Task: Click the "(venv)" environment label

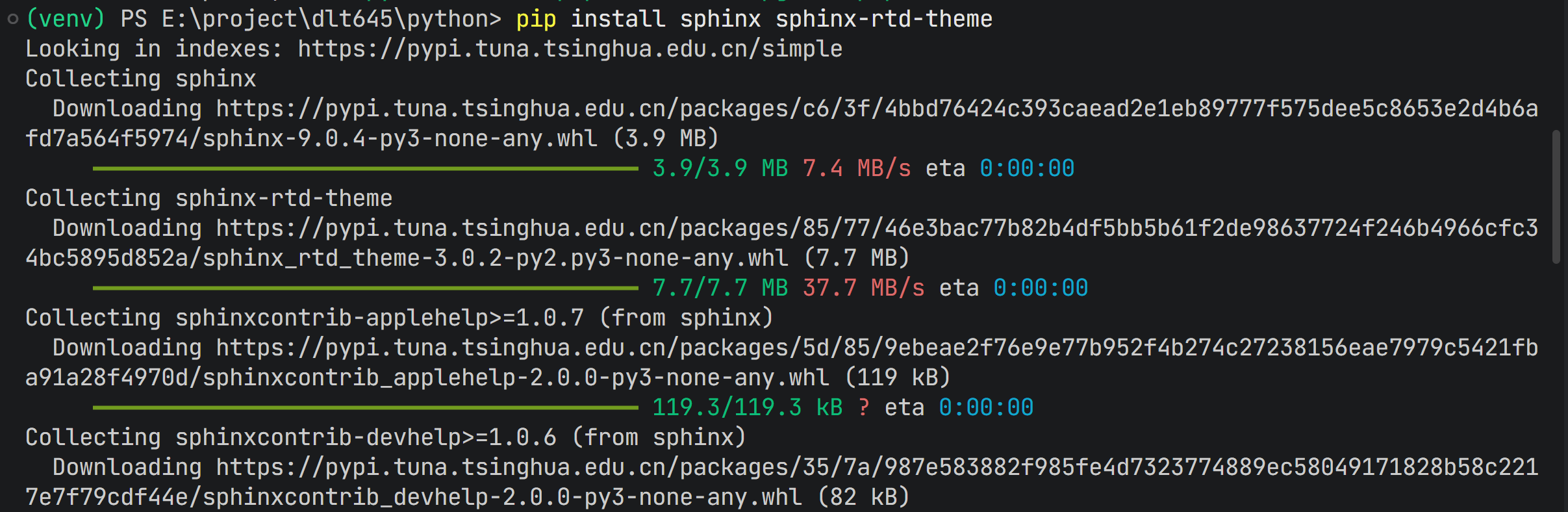Action: tap(66, 19)
